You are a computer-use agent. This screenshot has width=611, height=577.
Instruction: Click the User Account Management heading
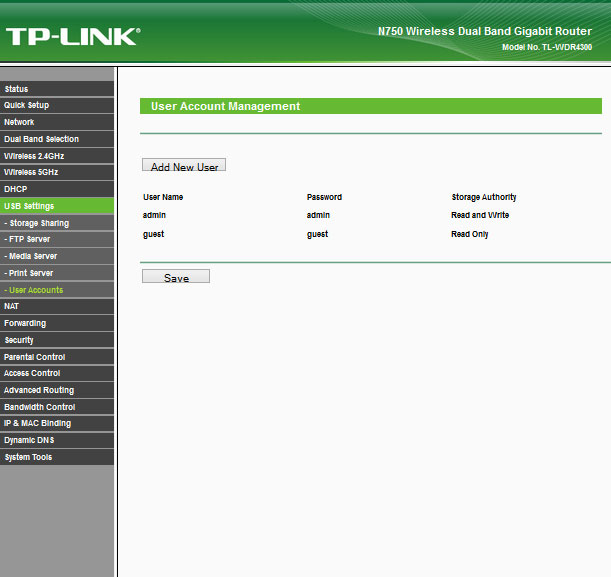pyautogui.click(x=226, y=106)
